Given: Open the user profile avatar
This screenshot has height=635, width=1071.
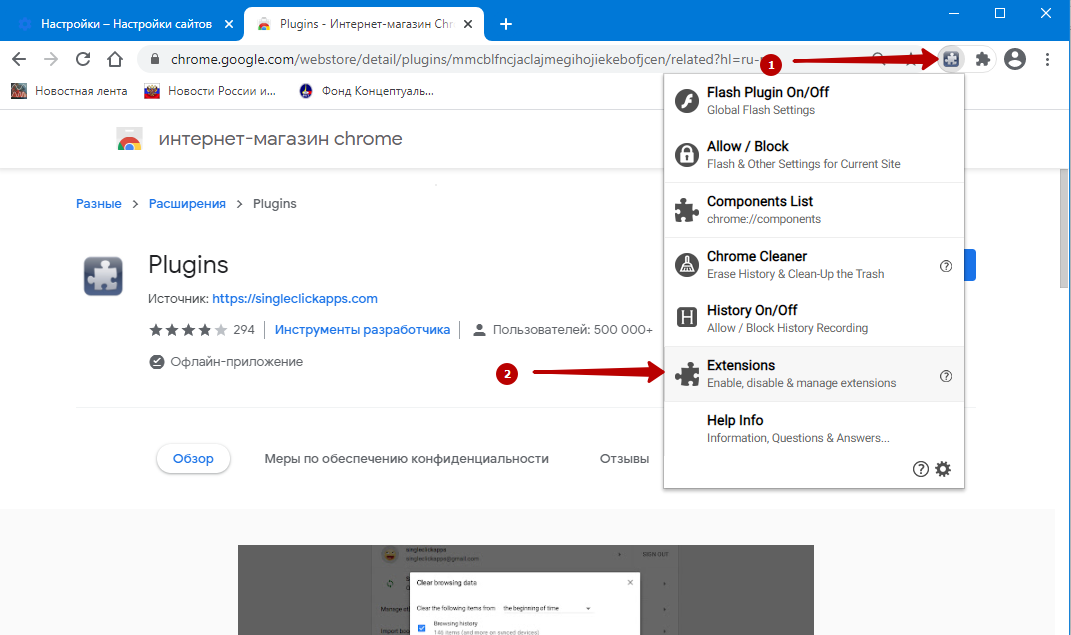Looking at the screenshot, I should [x=1015, y=60].
